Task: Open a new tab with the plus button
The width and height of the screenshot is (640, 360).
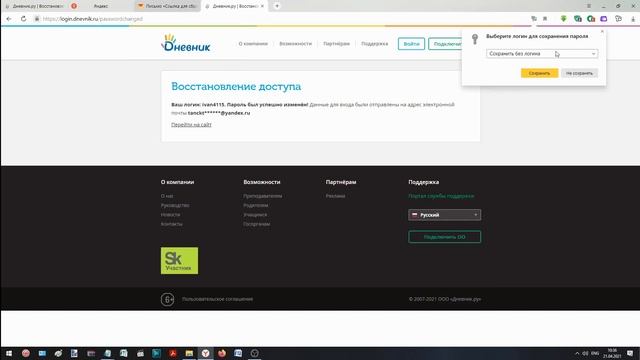Action: tap(277, 6)
